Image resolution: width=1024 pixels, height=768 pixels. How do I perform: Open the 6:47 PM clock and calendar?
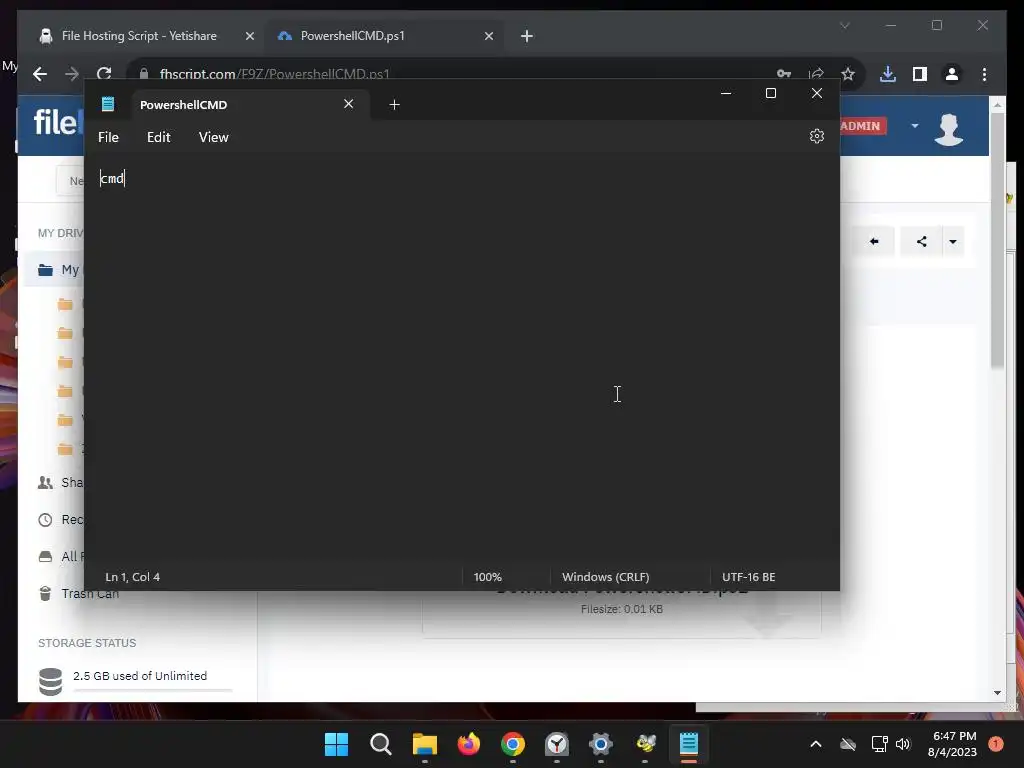(x=952, y=744)
